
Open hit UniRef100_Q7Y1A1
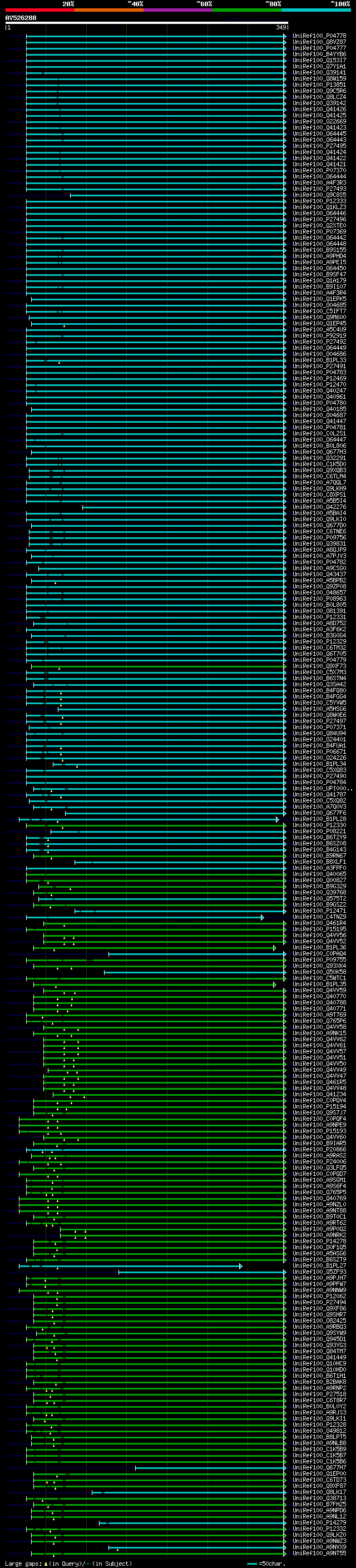(319, 66)
